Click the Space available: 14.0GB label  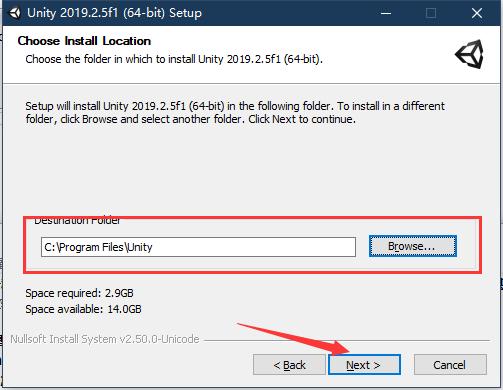pyautogui.click(x=83, y=309)
